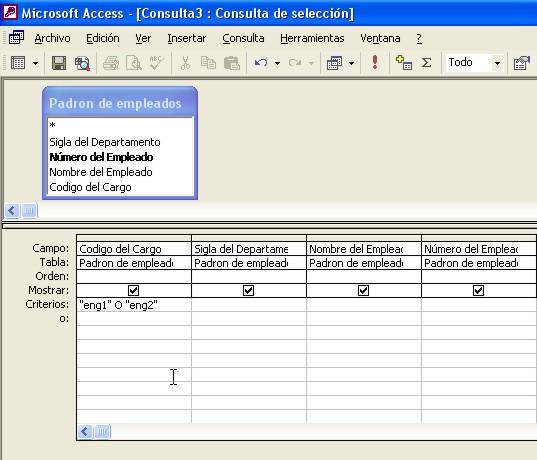Click the Redo icon
The height and width of the screenshot is (460, 537).
point(295,63)
